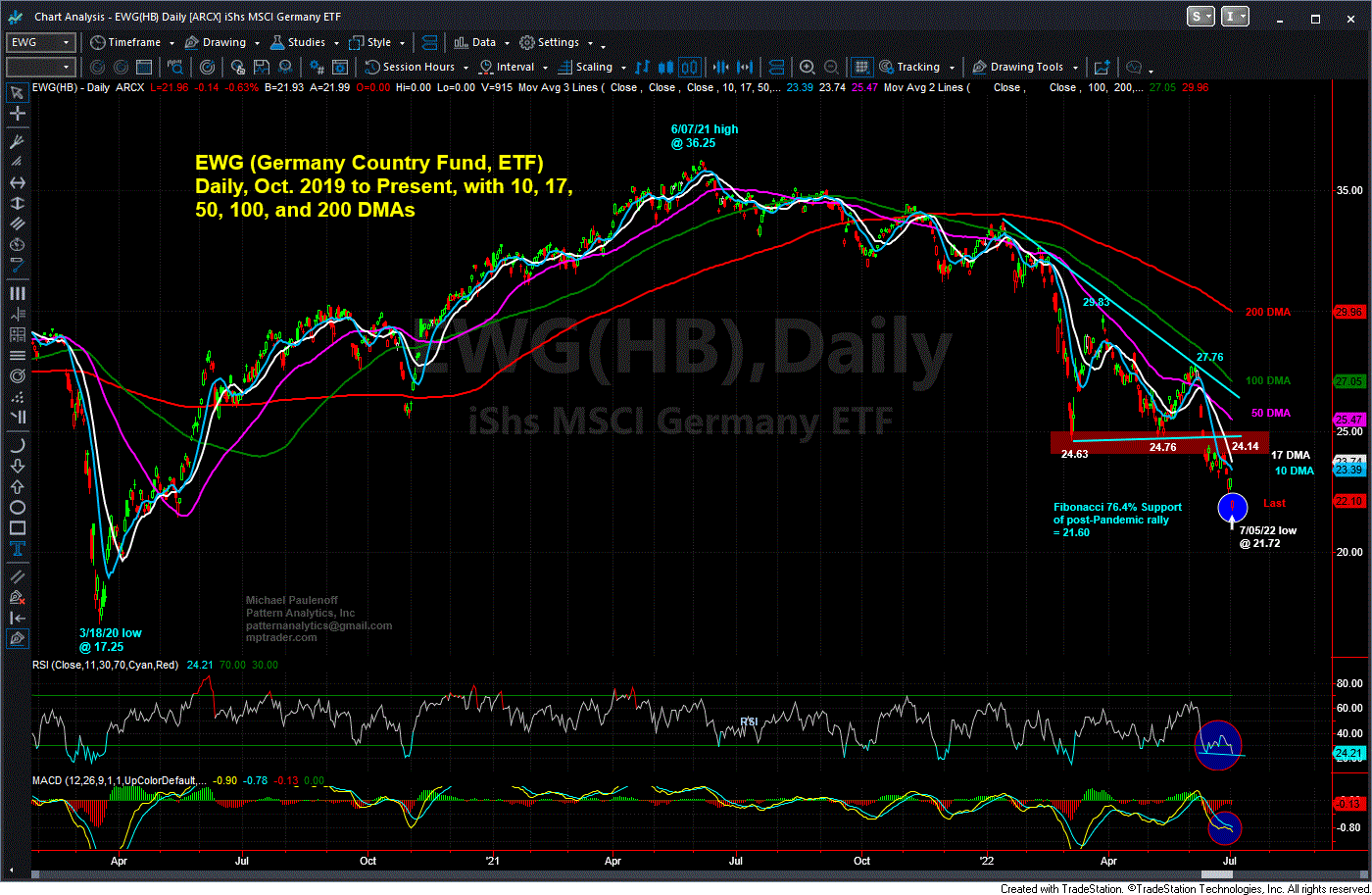Click the save floppy disk toolbar icon
1372x895 pixels.
261,67
